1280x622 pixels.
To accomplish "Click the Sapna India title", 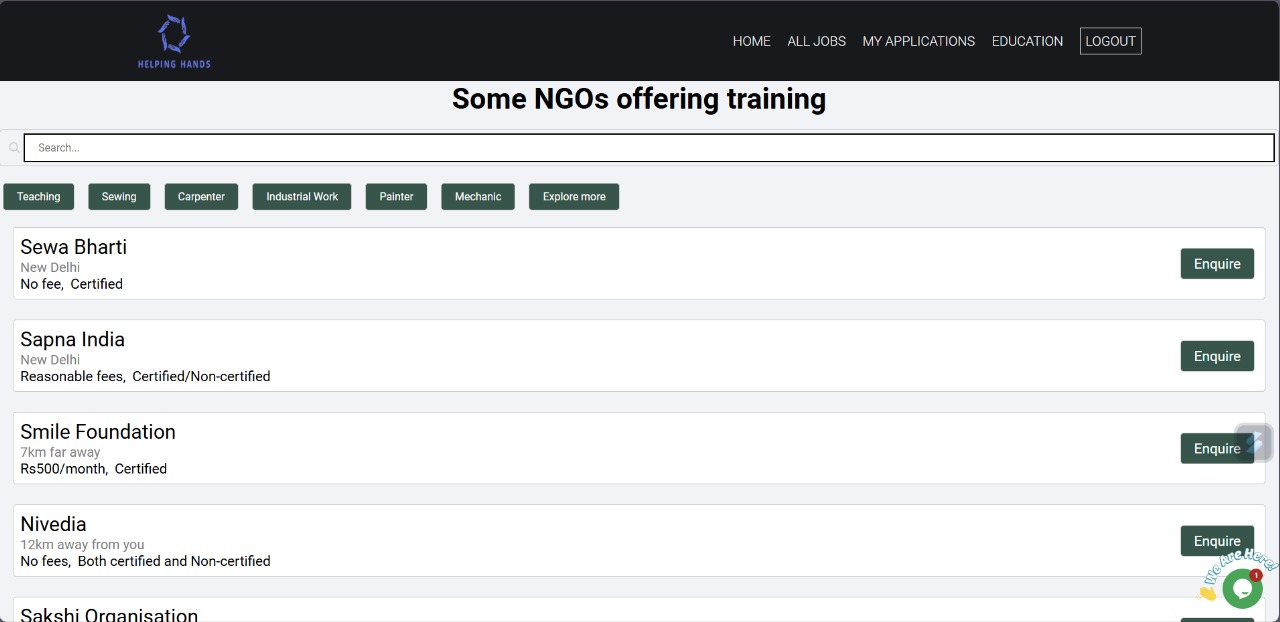I will tap(73, 339).
